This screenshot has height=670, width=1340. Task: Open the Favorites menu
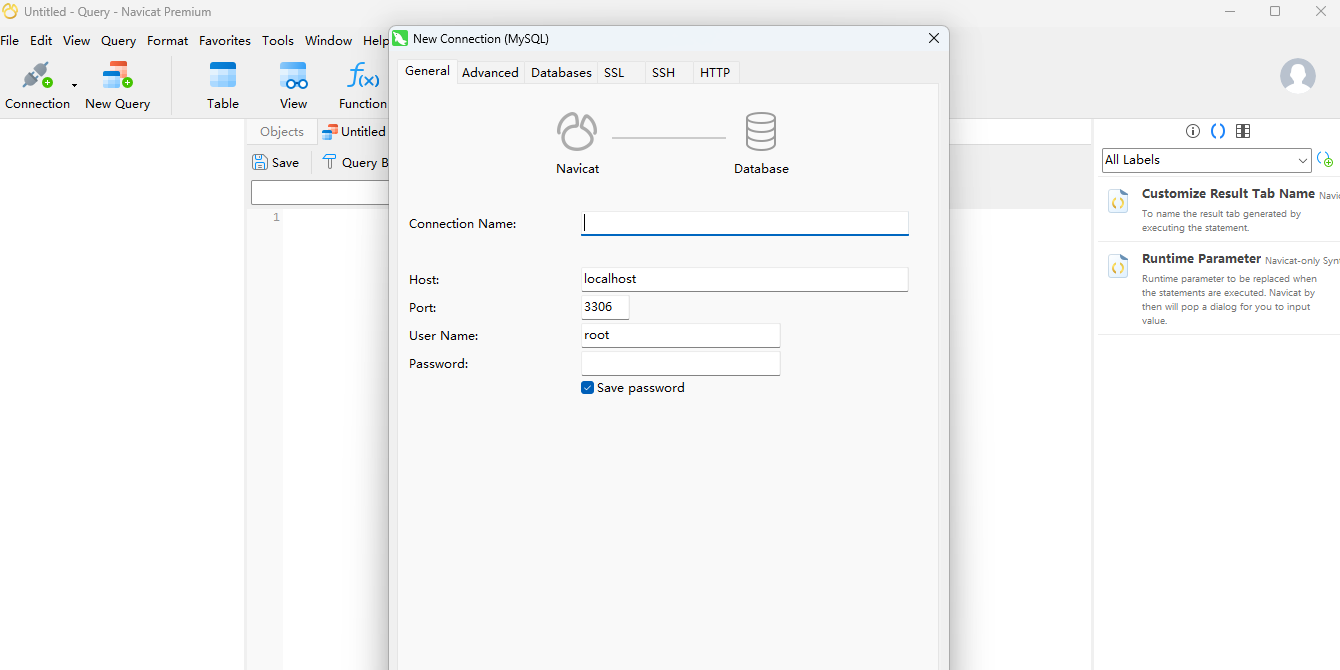point(224,41)
